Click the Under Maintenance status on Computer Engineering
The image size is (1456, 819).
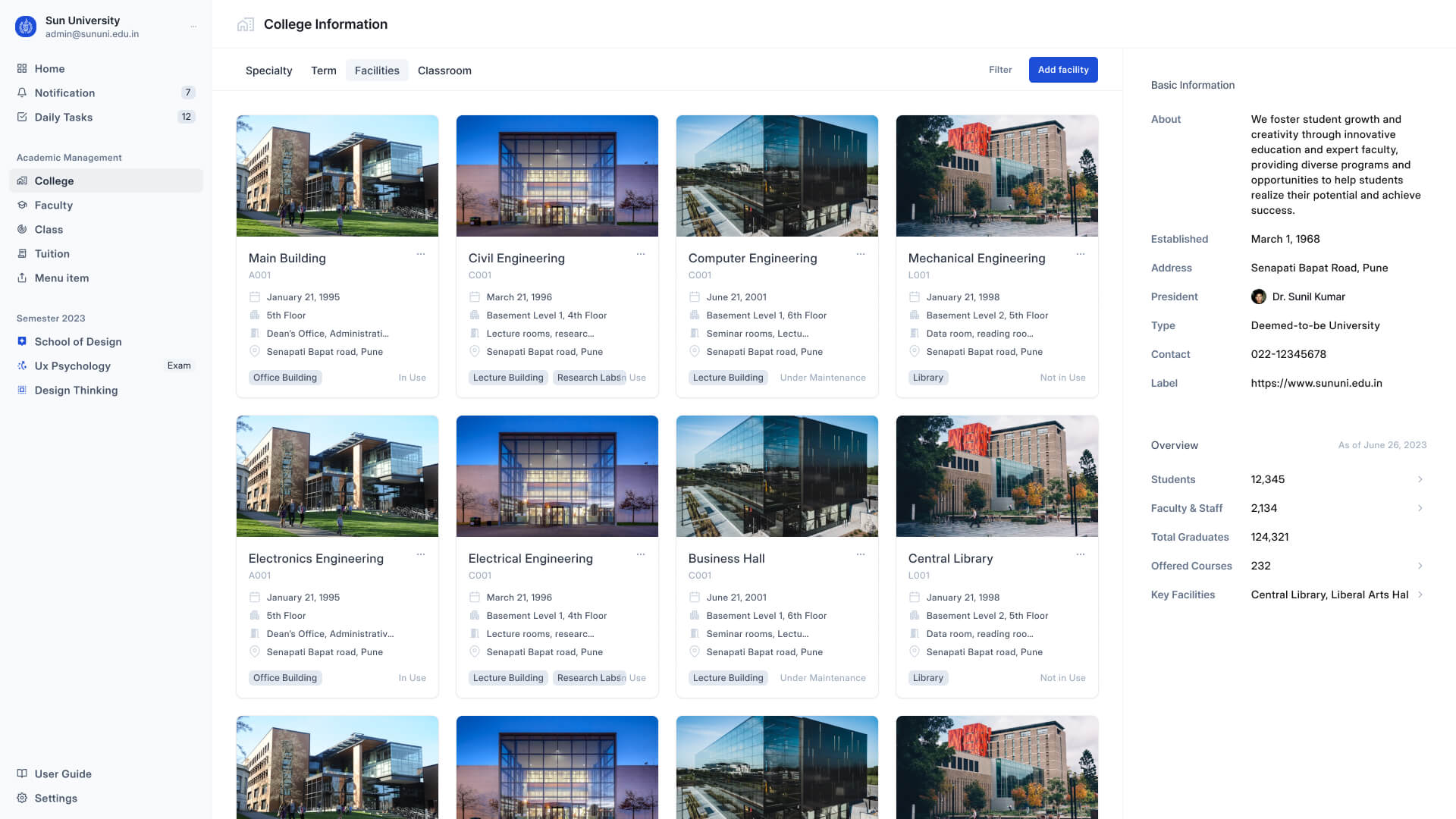[823, 378]
